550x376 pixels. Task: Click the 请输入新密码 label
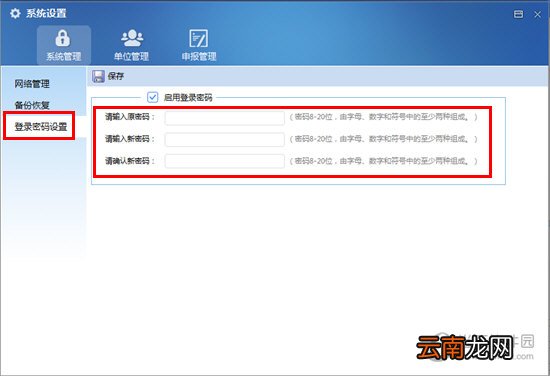[130, 139]
